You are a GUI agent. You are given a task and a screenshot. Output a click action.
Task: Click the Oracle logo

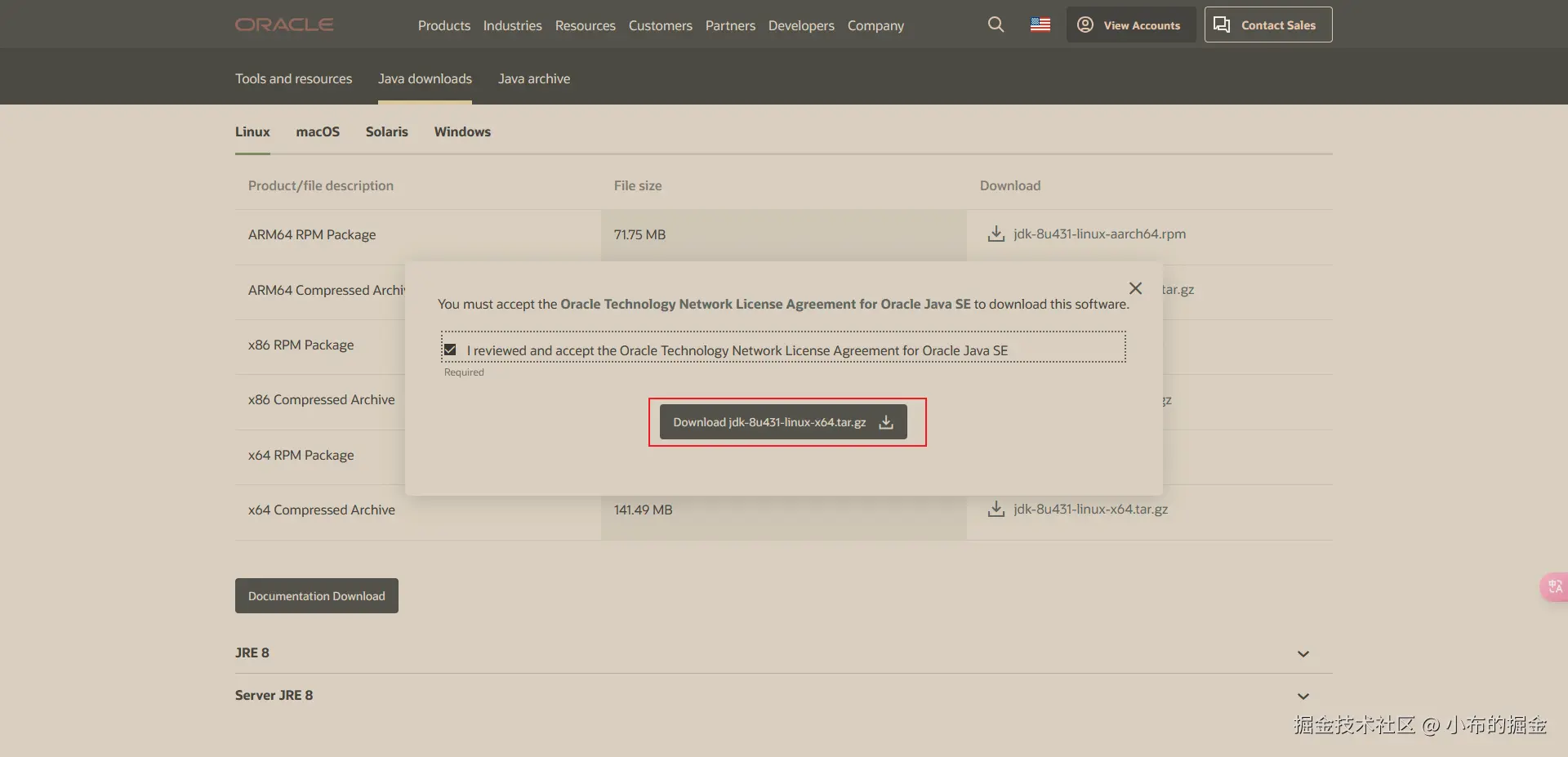[284, 24]
